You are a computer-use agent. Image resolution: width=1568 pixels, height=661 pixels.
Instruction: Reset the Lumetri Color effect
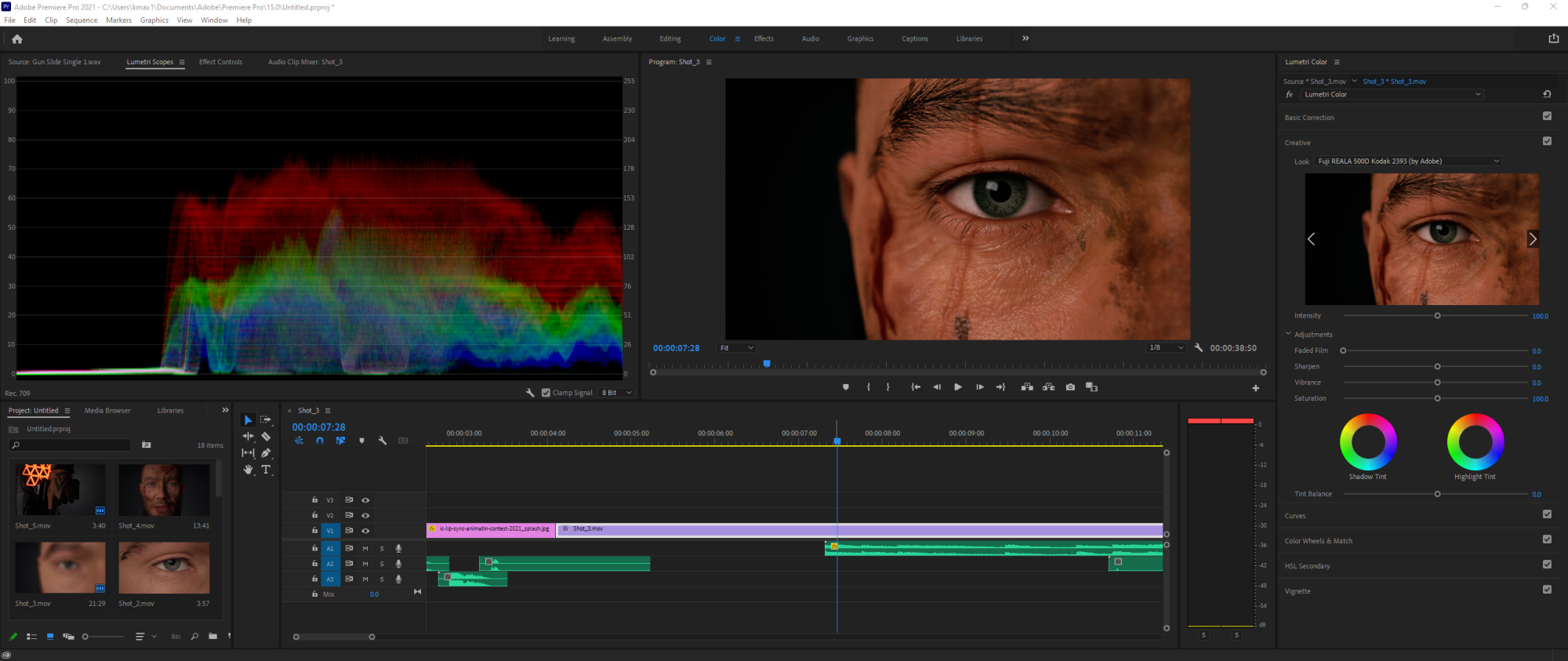tap(1547, 94)
